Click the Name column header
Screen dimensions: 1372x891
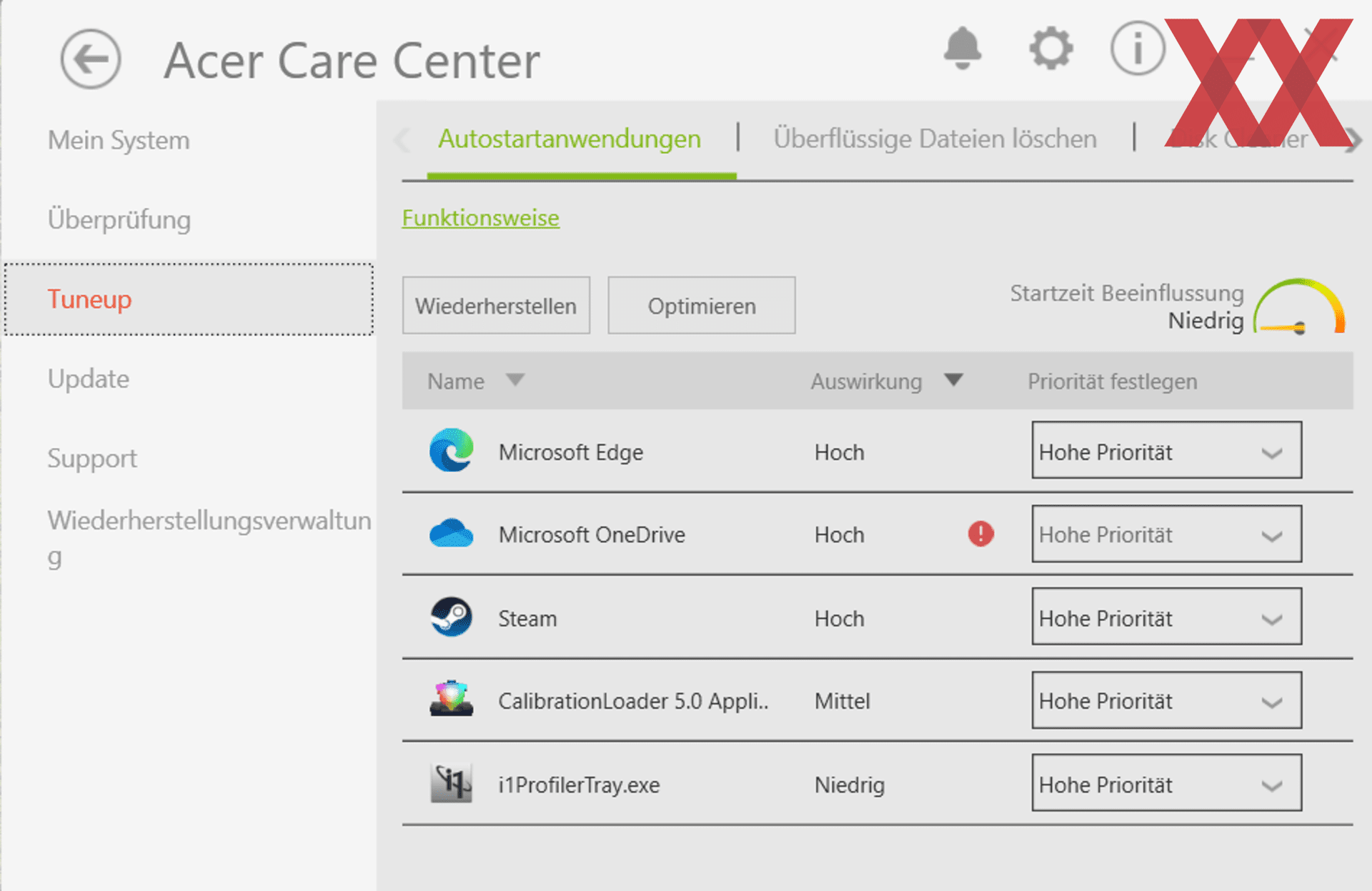(456, 382)
